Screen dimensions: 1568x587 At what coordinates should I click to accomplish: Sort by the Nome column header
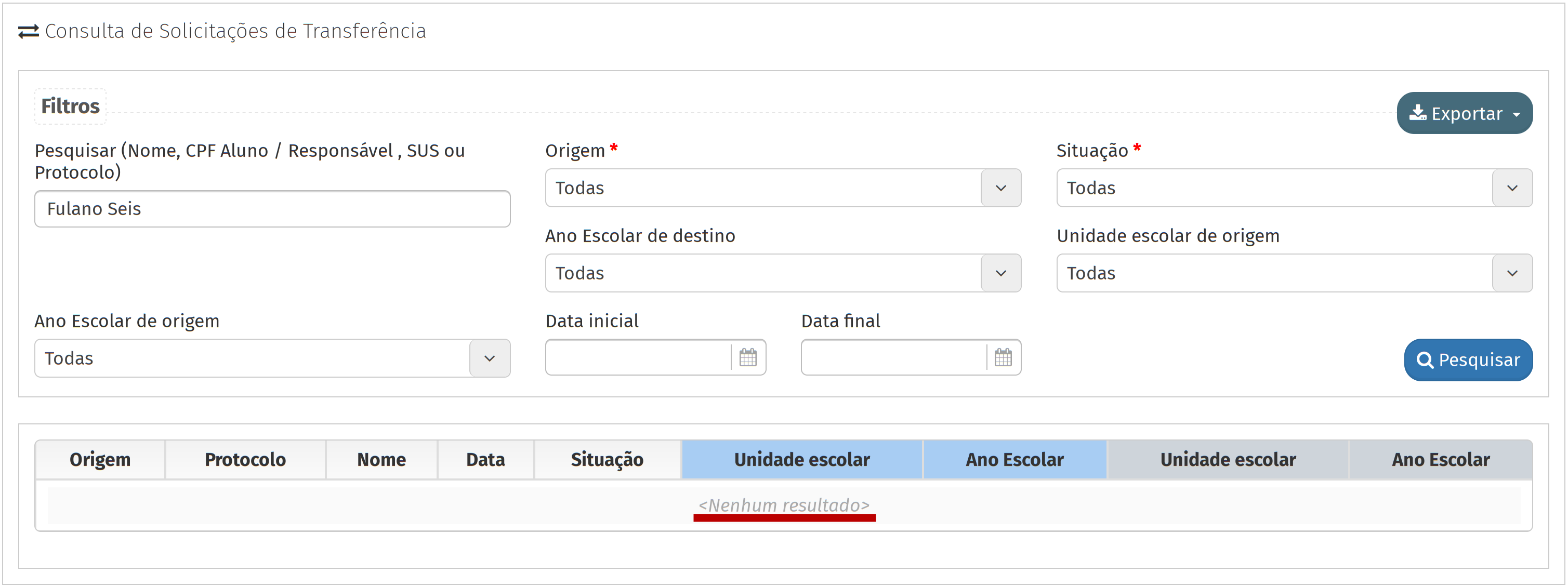[381, 460]
